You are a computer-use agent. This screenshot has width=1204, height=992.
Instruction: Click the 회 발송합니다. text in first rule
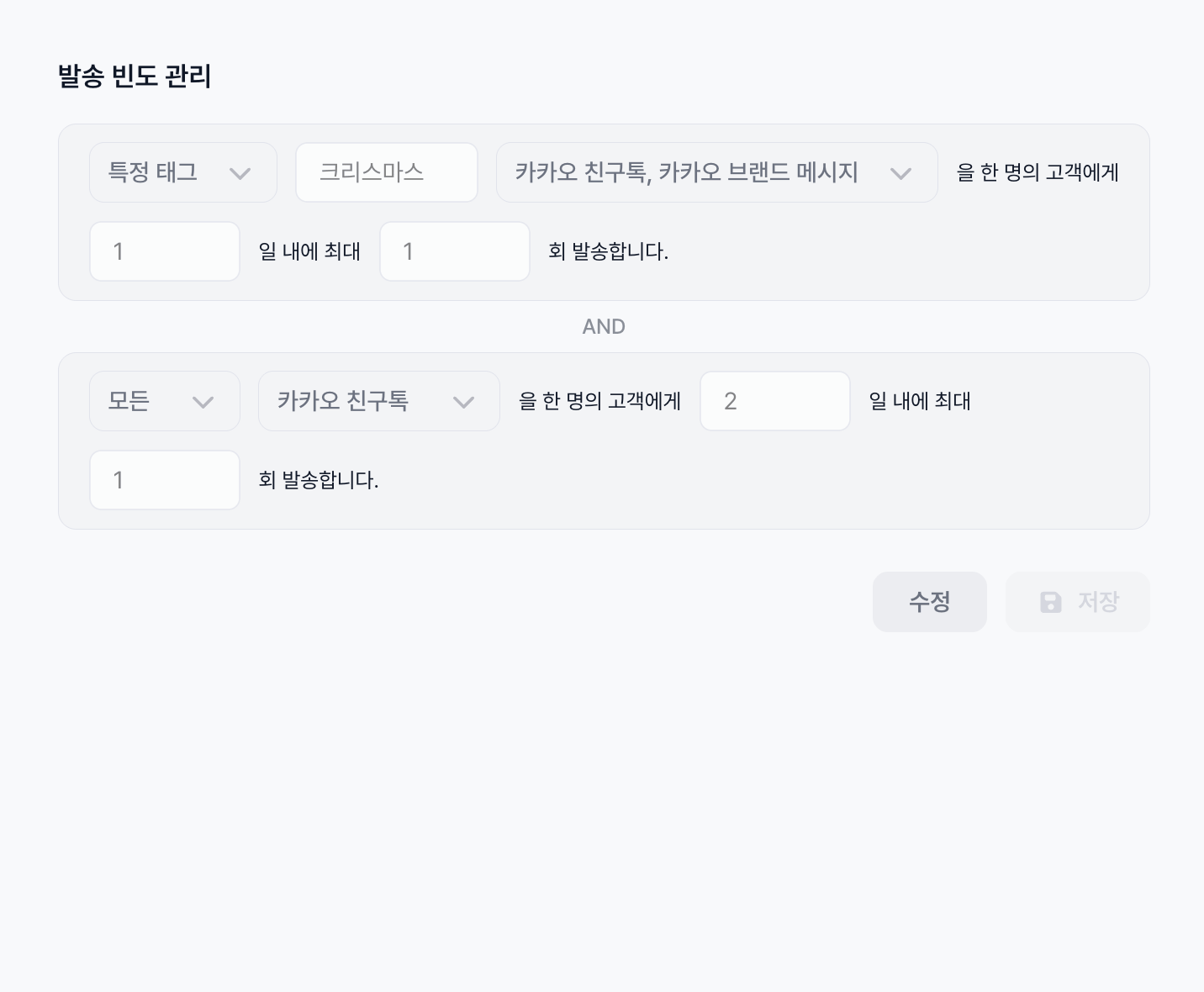point(608,251)
